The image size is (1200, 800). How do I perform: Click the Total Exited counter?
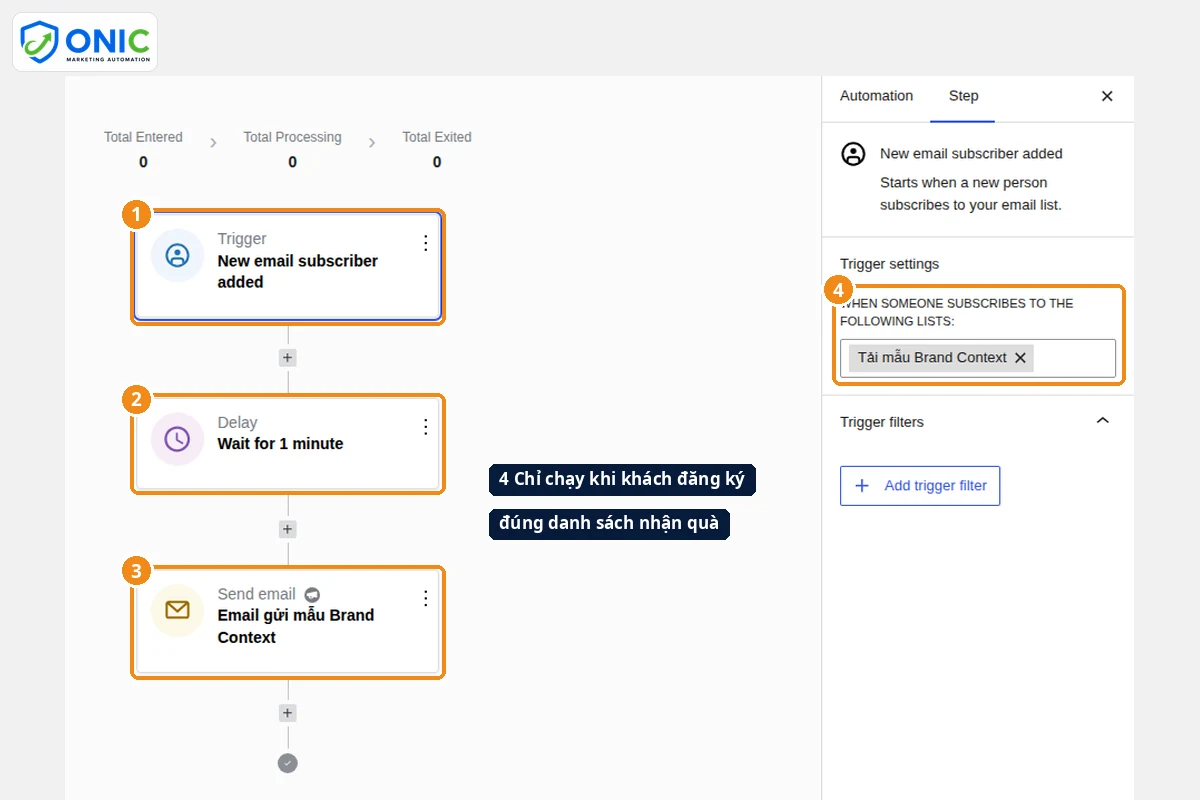(437, 149)
